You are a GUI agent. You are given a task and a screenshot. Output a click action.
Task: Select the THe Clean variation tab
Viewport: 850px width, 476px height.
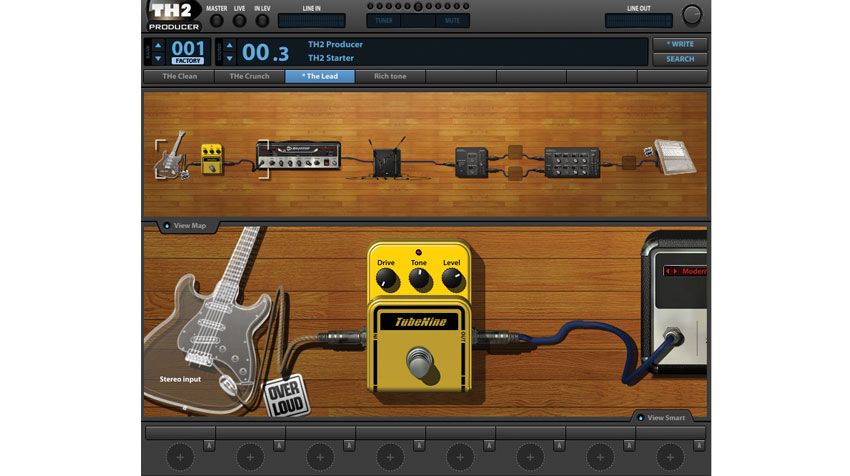179,76
